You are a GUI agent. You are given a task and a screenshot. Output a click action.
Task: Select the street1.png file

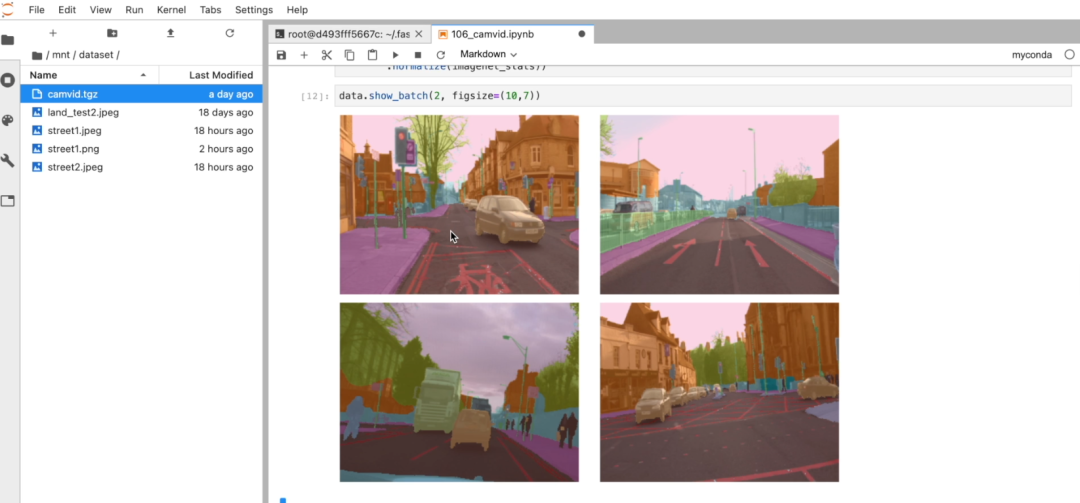point(73,149)
